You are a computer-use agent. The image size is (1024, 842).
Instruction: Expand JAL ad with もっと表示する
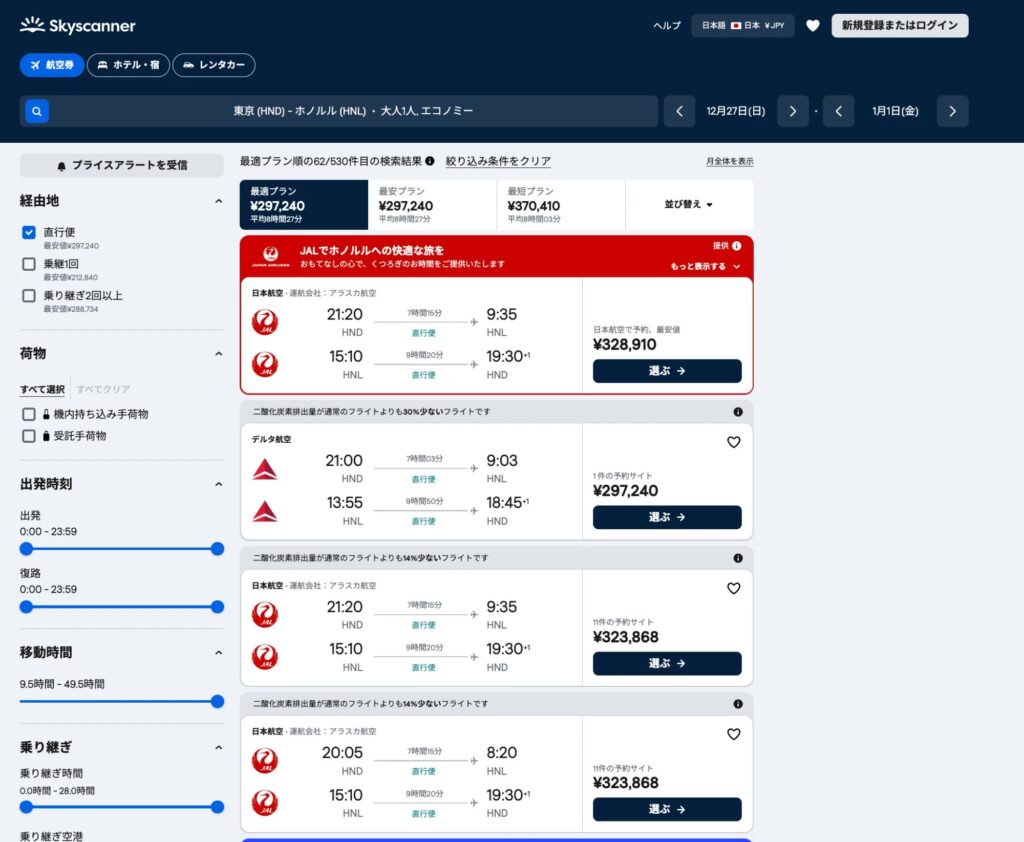705,266
